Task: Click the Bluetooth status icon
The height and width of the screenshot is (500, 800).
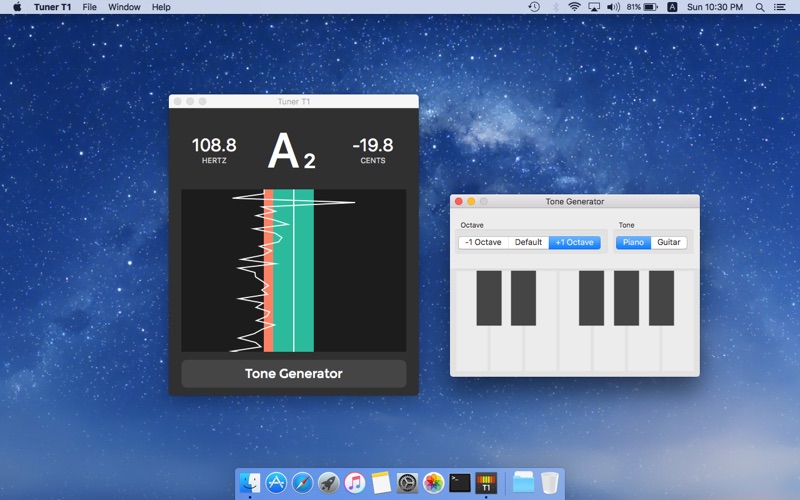Action: click(x=556, y=7)
